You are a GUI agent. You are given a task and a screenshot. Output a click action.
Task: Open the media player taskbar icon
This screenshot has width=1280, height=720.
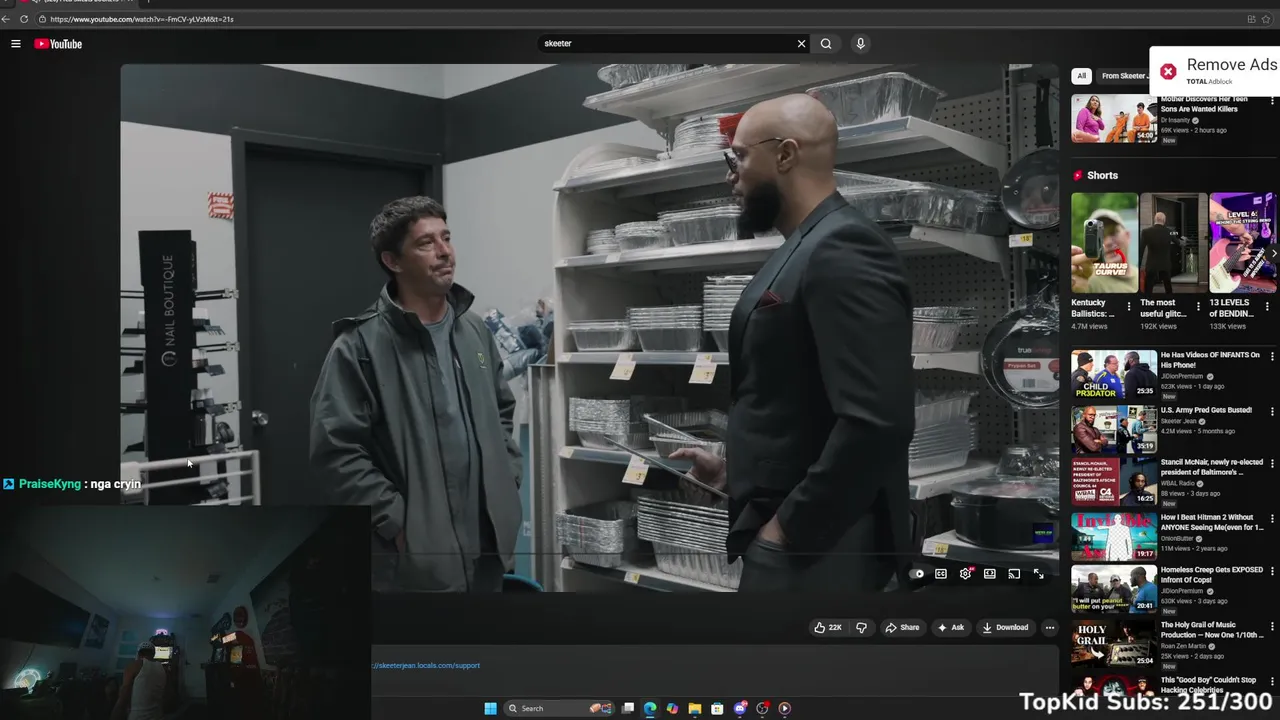(785, 708)
